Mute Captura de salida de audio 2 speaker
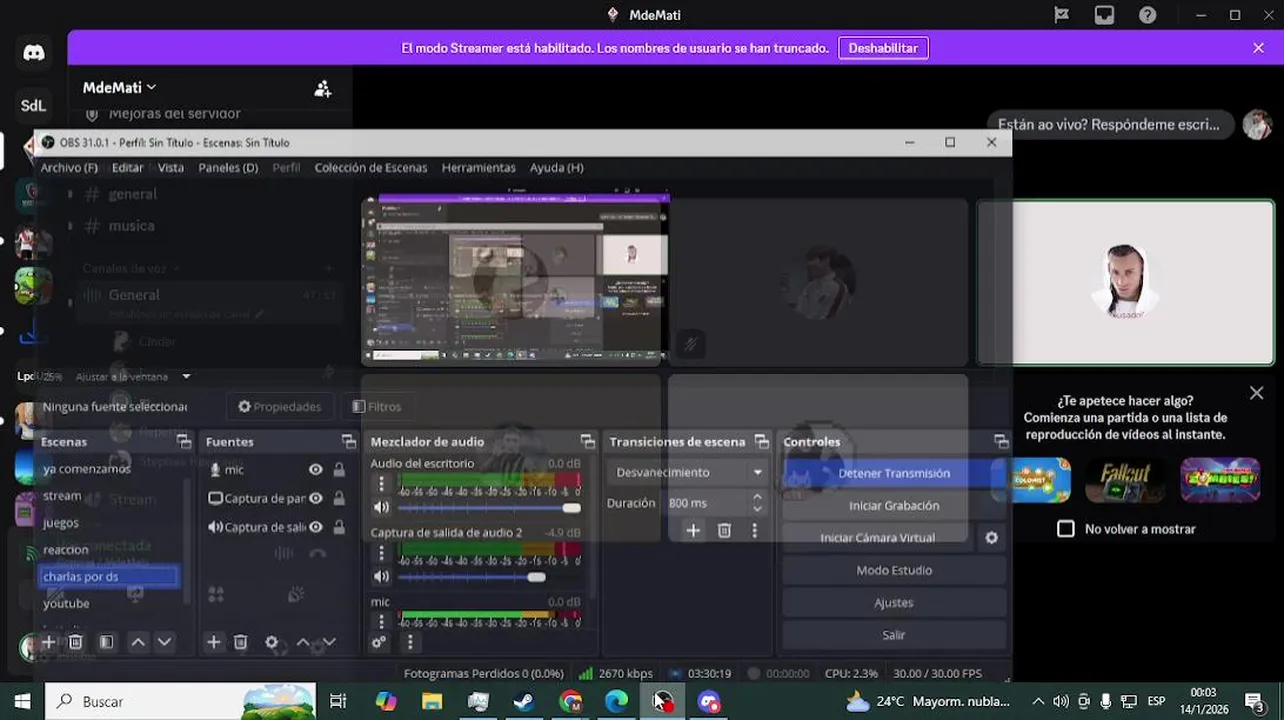The height and width of the screenshot is (720, 1284). pos(380,577)
